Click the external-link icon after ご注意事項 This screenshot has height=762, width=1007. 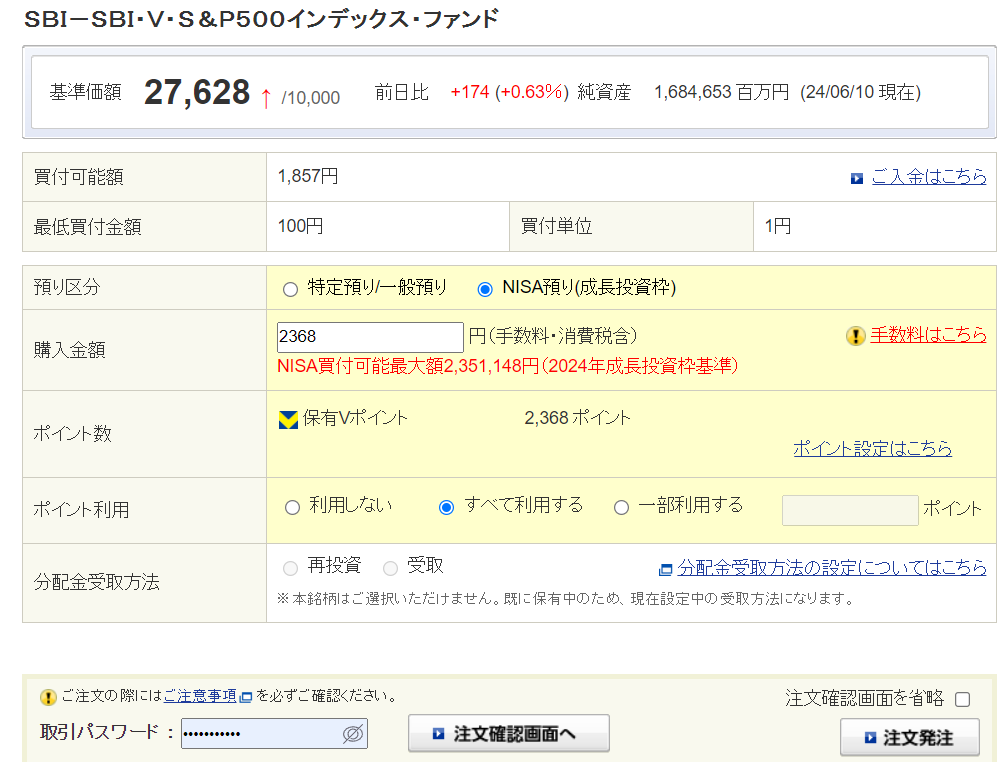(246, 697)
